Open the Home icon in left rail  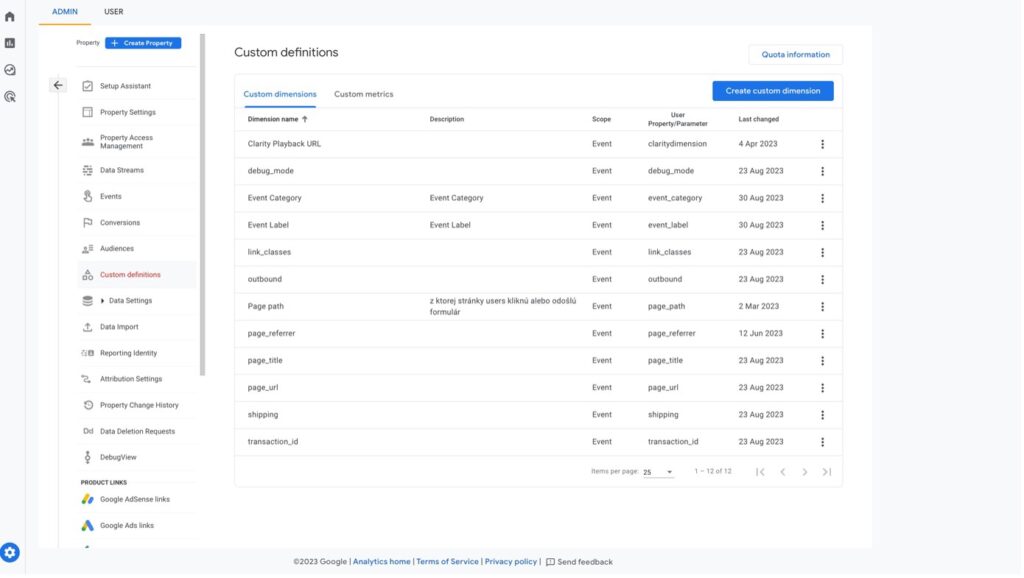coord(10,17)
